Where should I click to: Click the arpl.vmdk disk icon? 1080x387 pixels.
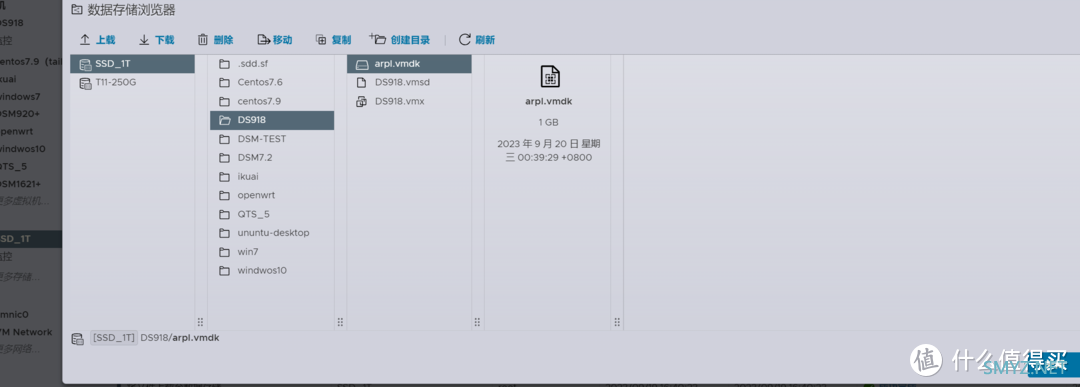(x=362, y=65)
